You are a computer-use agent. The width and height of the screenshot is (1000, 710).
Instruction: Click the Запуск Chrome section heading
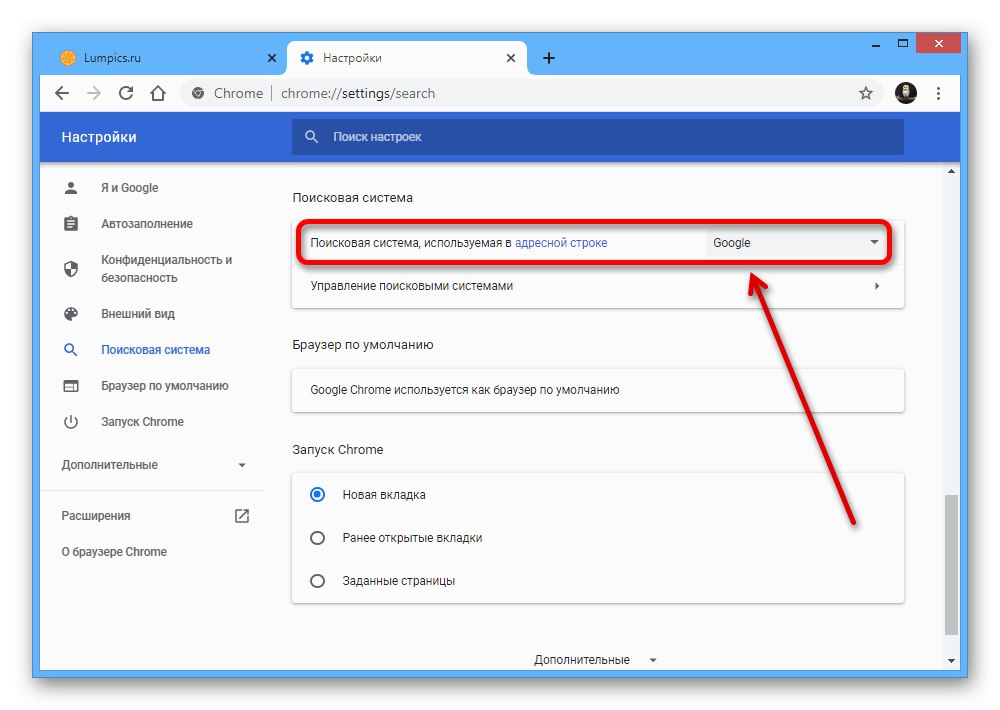pos(337,450)
